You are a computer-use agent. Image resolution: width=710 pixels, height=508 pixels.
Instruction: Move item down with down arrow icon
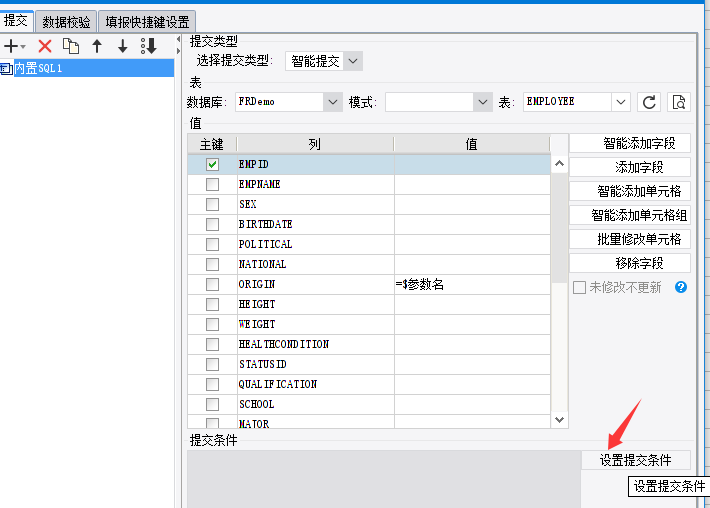pos(123,46)
